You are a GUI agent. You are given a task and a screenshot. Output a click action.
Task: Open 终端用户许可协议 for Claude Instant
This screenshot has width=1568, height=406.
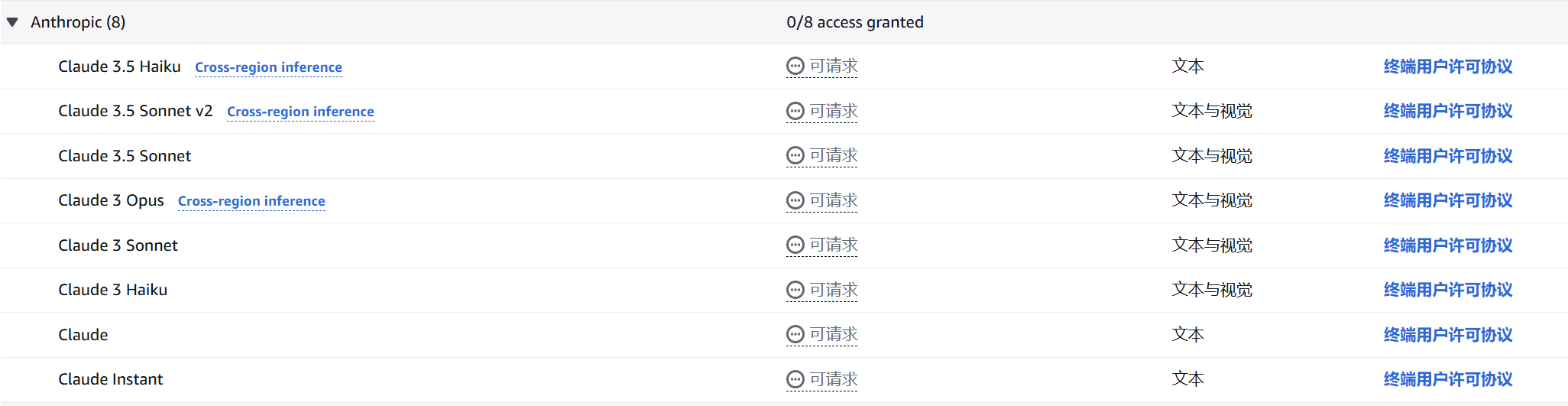pos(1448,379)
